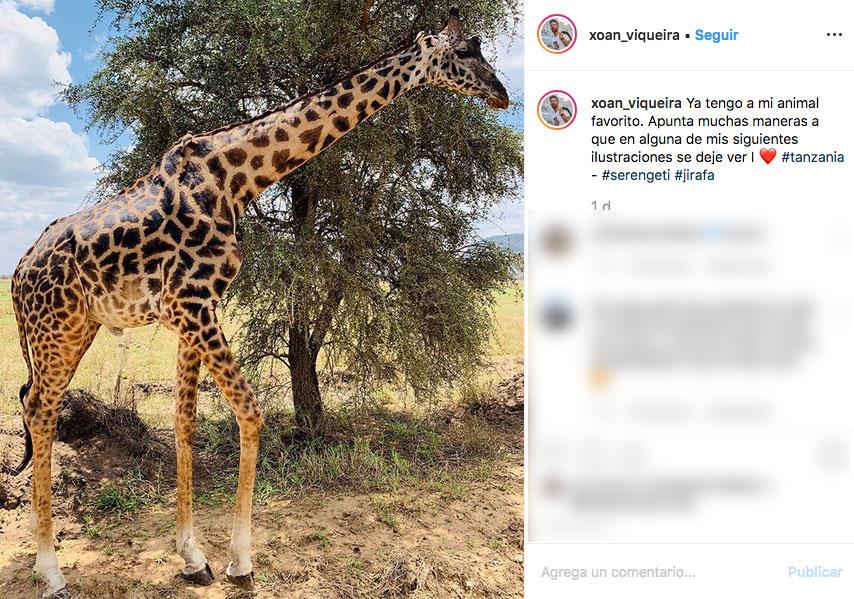
Task: Click the giraffe photo
Action: click(x=262, y=300)
